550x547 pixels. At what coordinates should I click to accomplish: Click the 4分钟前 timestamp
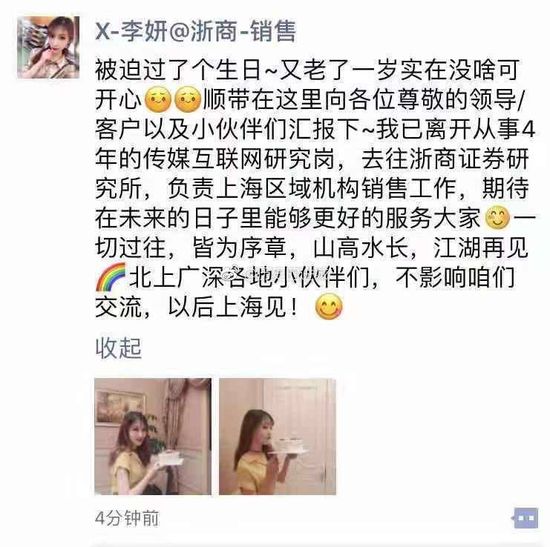pos(127,518)
